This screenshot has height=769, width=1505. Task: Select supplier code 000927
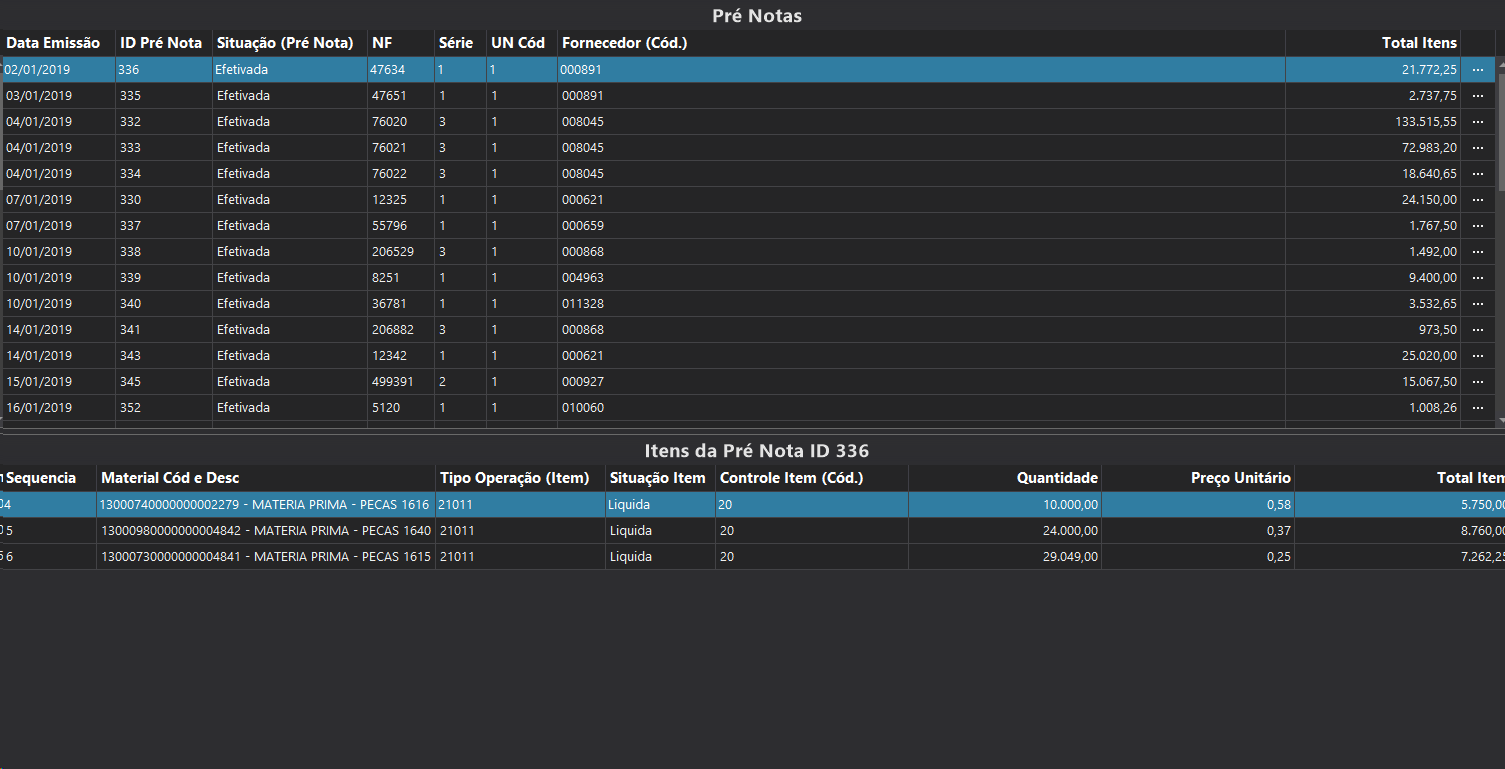[583, 382]
